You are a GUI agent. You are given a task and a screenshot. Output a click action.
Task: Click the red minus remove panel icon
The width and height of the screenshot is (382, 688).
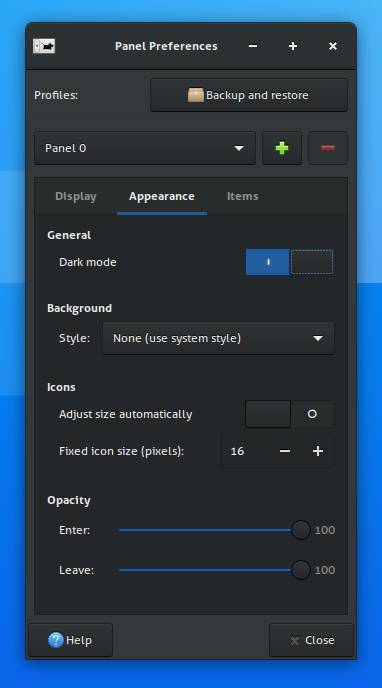[328, 148]
